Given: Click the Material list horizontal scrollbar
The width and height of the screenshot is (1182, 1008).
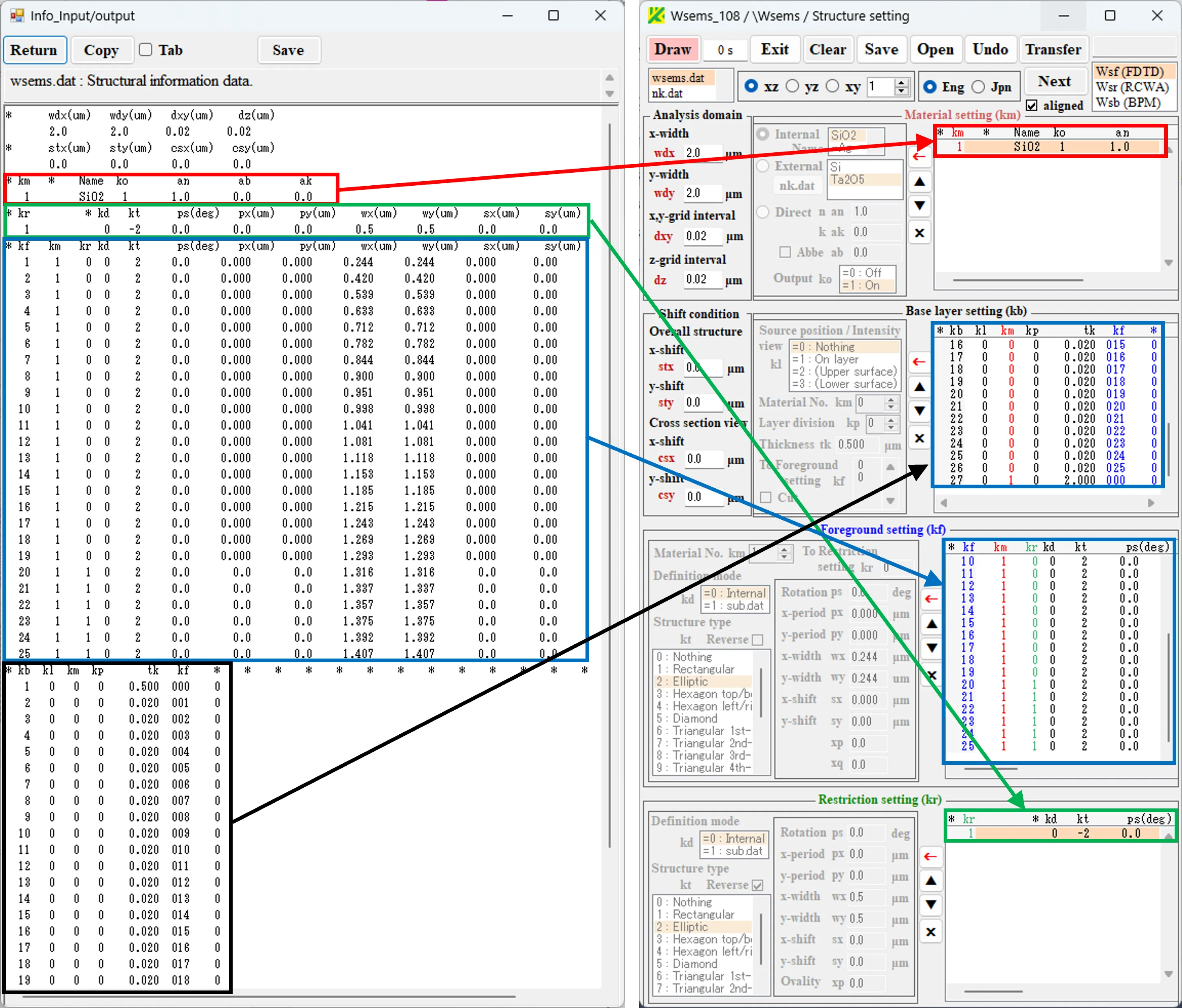Looking at the screenshot, I should click(x=1018, y=280).
